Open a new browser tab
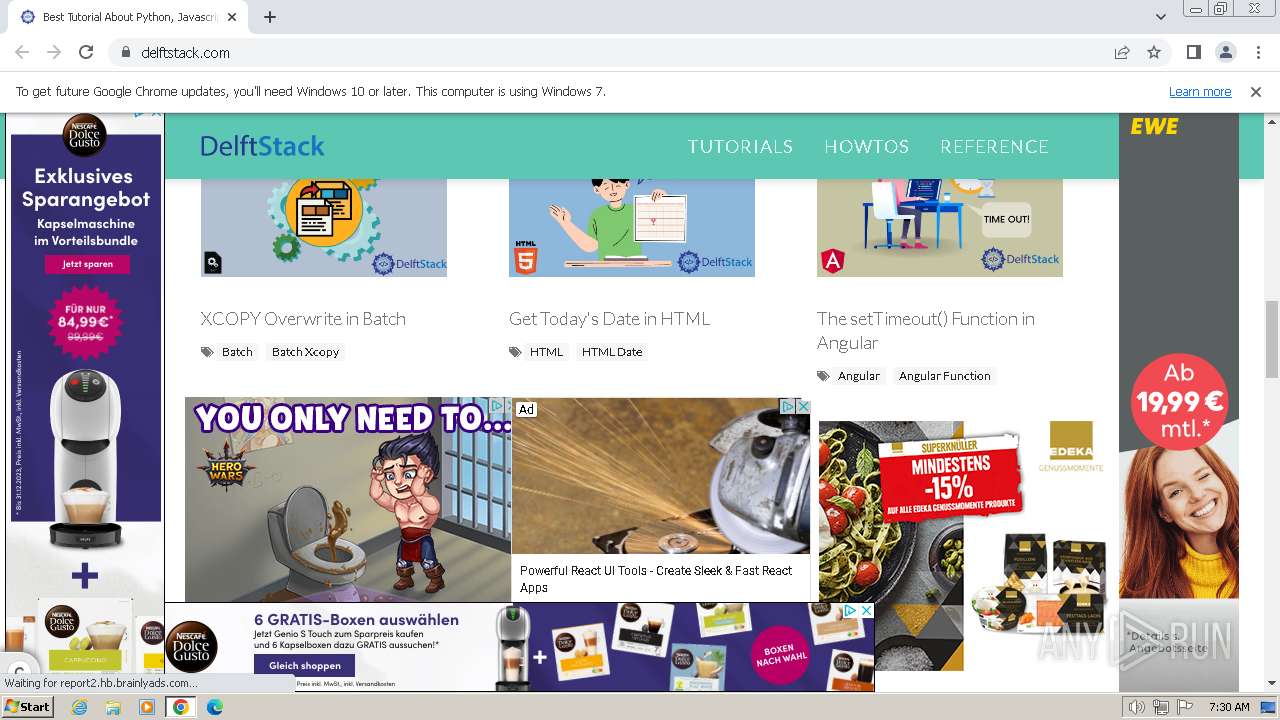 [x=270, y=17]
